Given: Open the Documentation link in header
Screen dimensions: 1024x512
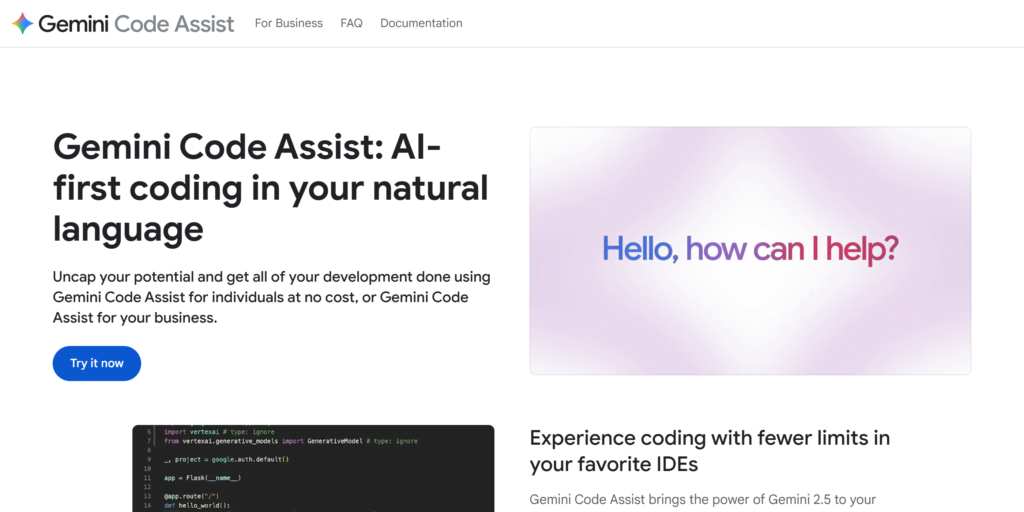Looking at the screenshot, I should click(x=421, y=23).
